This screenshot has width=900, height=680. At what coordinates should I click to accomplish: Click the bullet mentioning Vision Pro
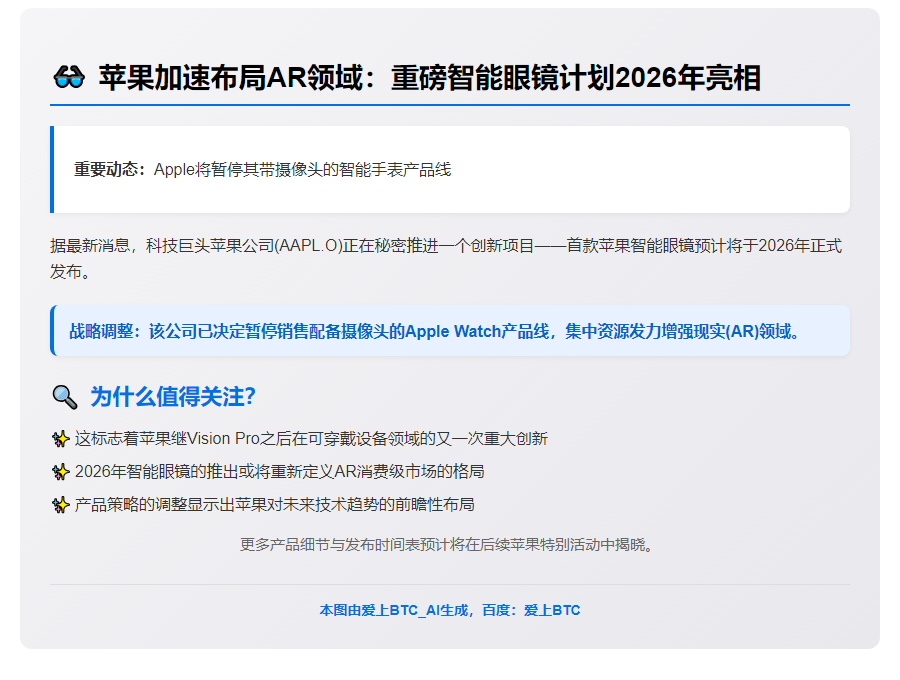point(311,439)
